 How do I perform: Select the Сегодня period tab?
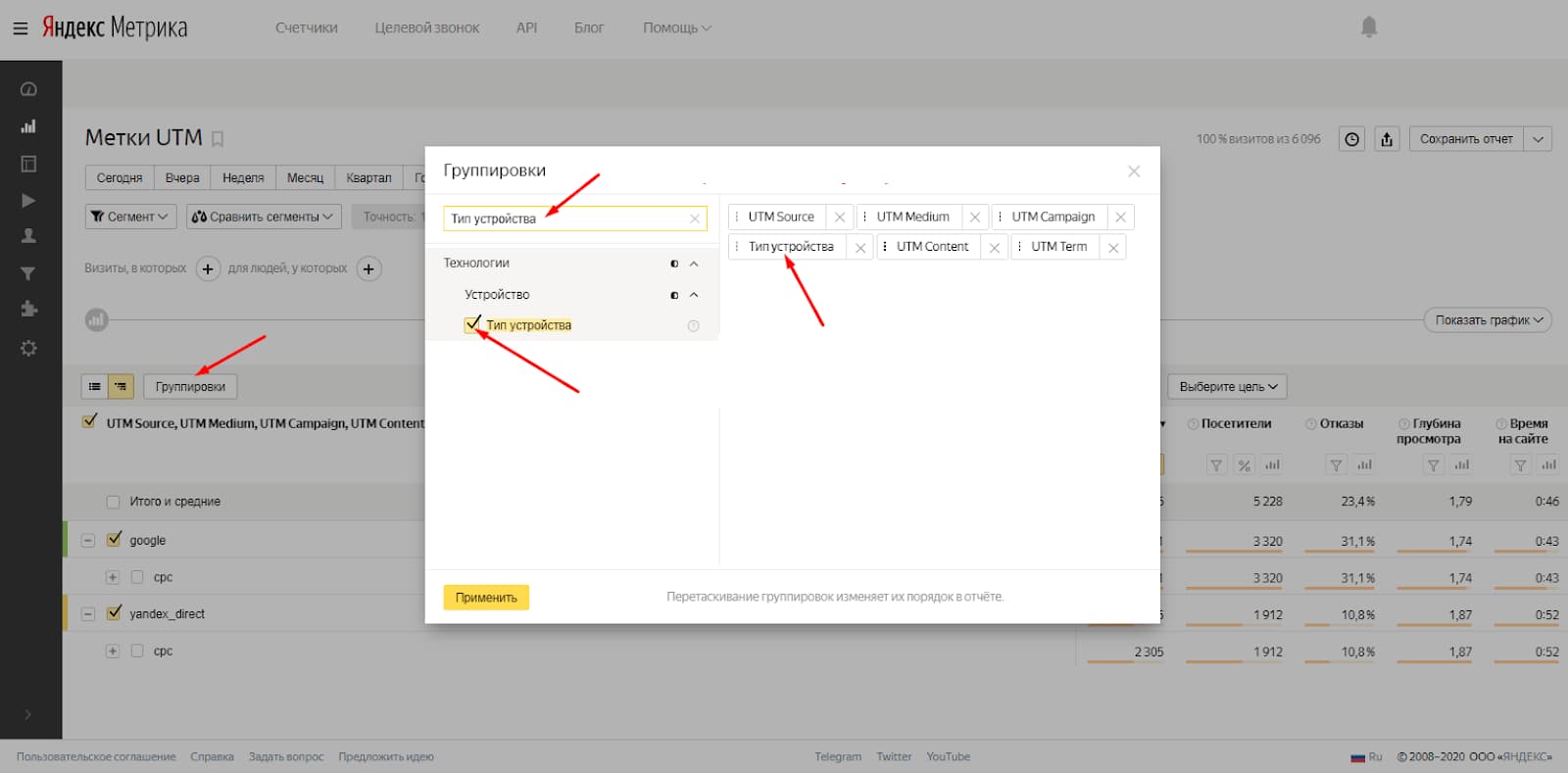(120, 177)
